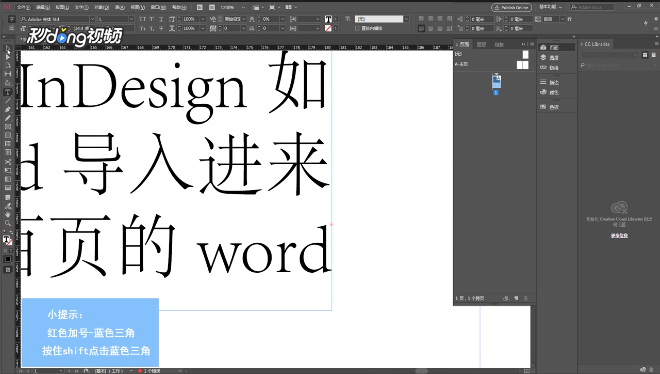The height and width of the screenshot is (374, 660).
Task: Switch to the 图层 Layers tab
Action: [x=482, y=44]
